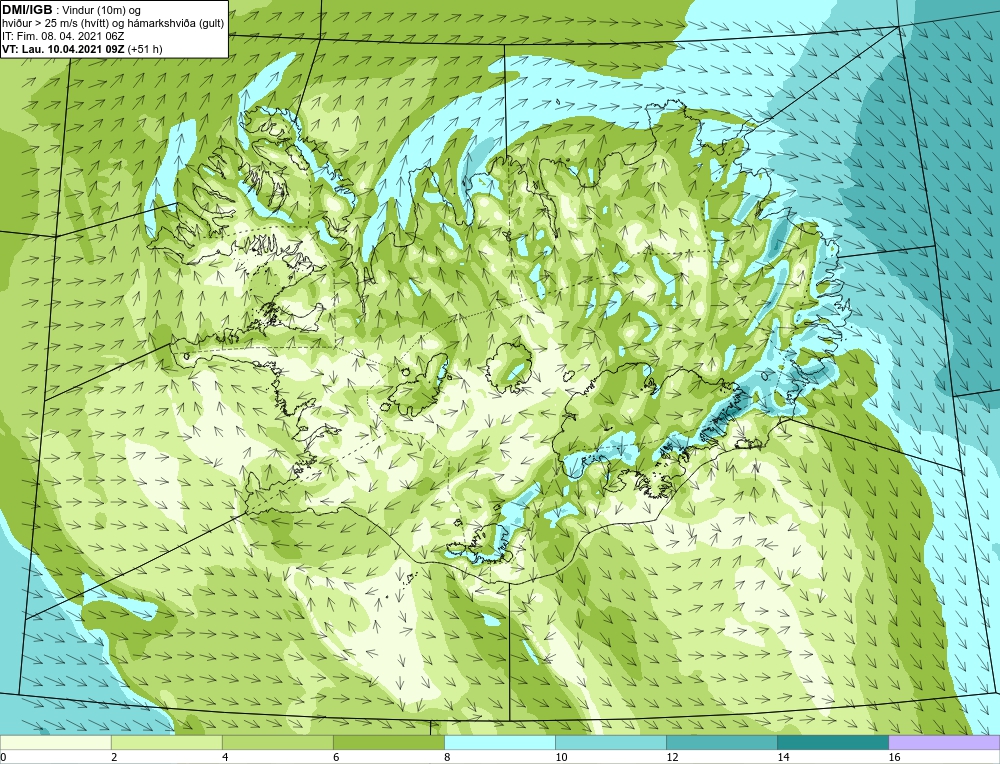This screenshot has height=764, width=1000.
Task: Click the 2–4 m/s light green swatch
Action: click(166, 742)
